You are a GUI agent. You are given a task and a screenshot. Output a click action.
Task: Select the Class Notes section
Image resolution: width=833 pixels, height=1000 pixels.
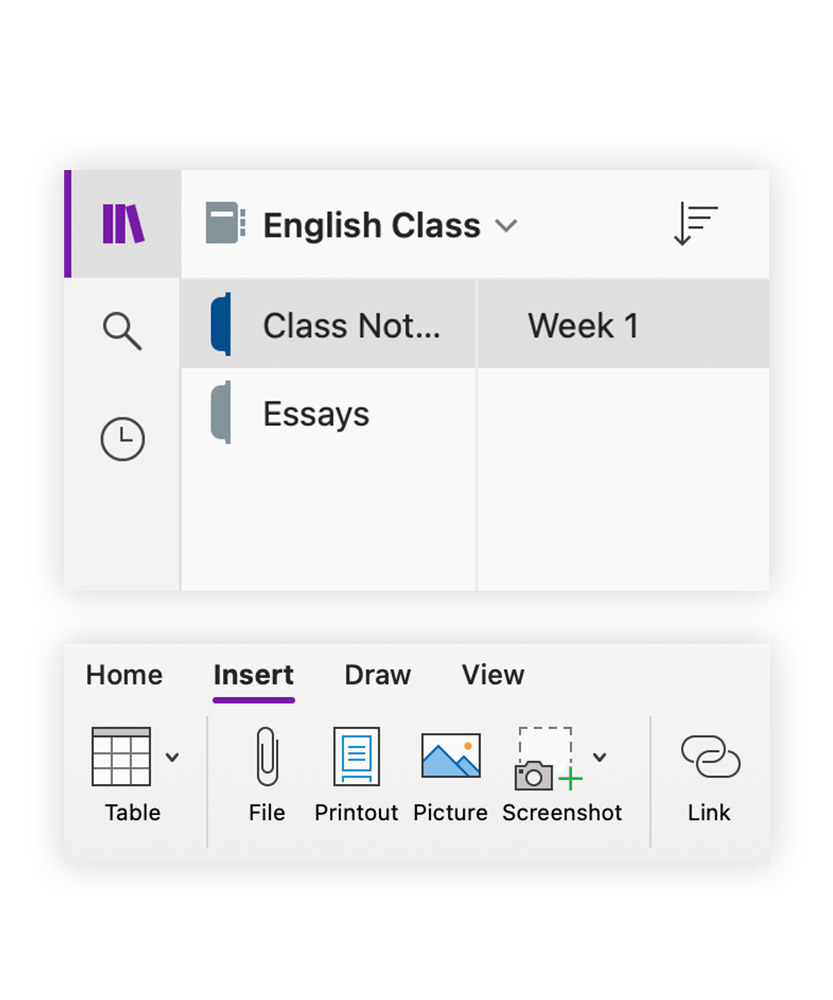pos(350,325)
